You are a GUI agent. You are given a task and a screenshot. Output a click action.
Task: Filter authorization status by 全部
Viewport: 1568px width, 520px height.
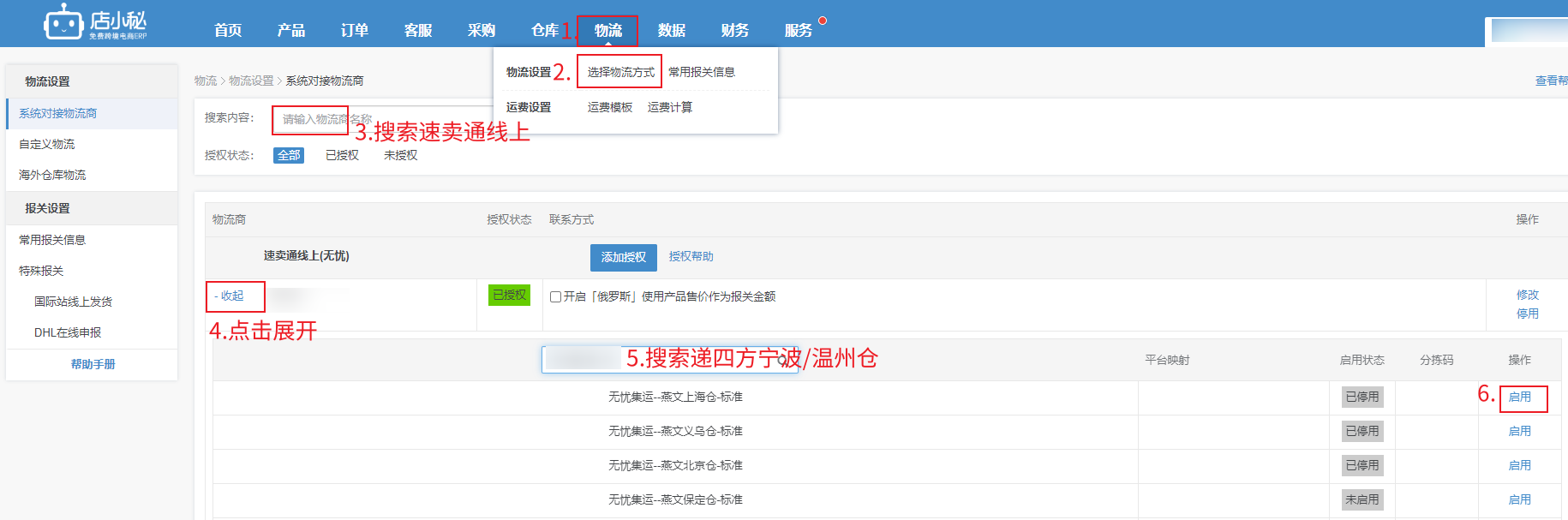click(289, 155)
